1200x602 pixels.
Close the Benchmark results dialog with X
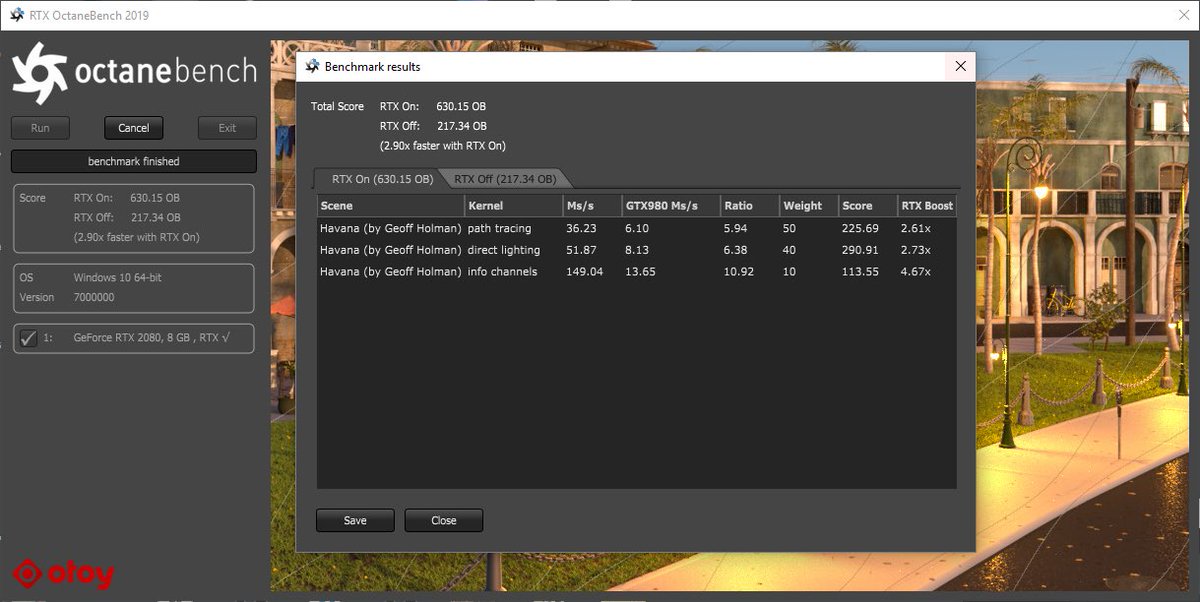pos(960,67)
